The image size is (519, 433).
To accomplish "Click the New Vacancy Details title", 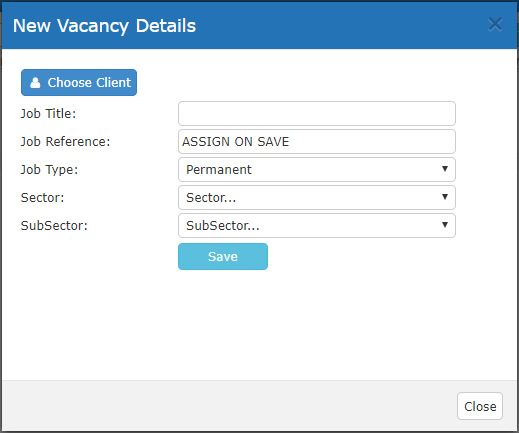I will (x=104, y=26).
